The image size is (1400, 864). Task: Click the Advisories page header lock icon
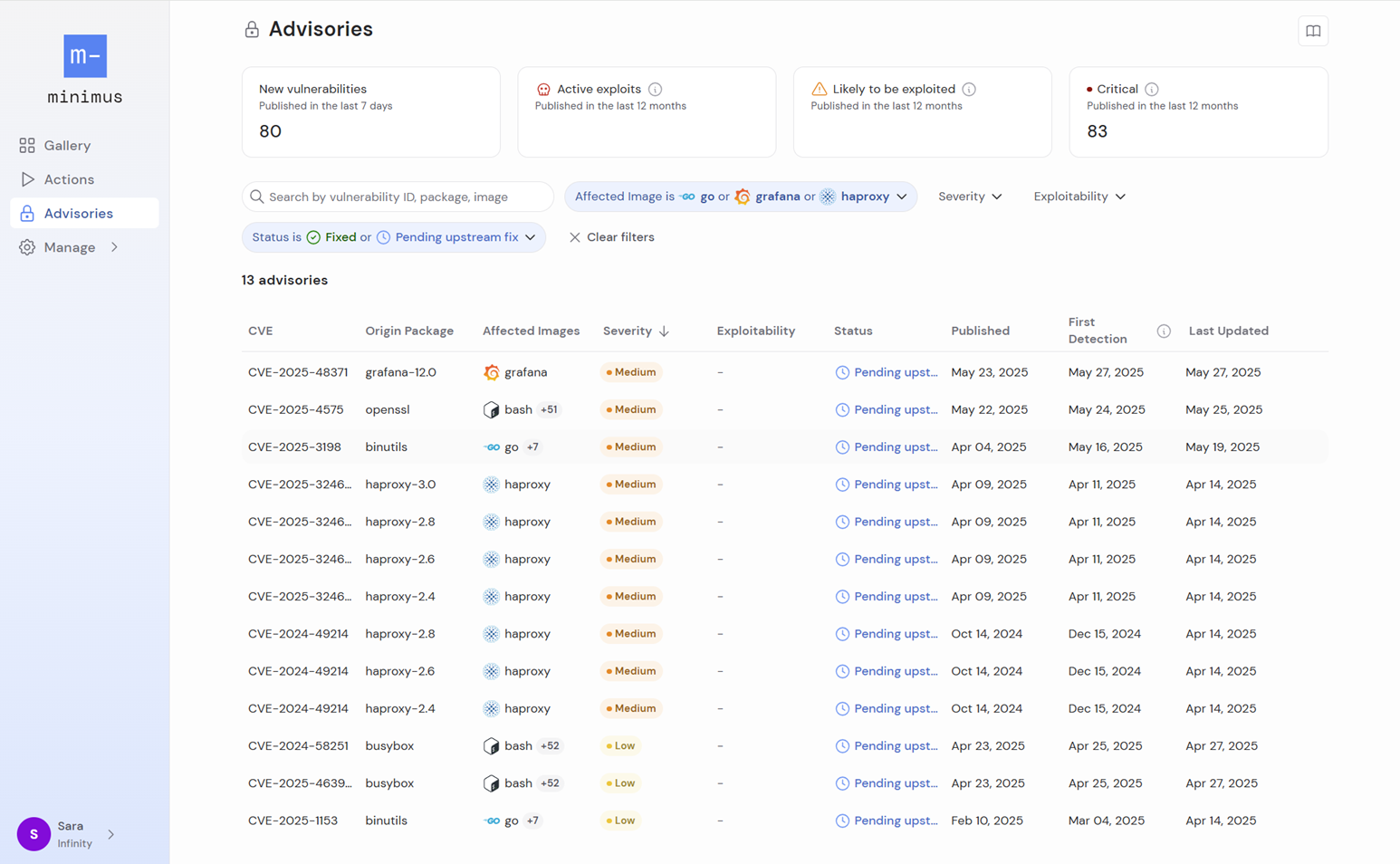(252, 30)
